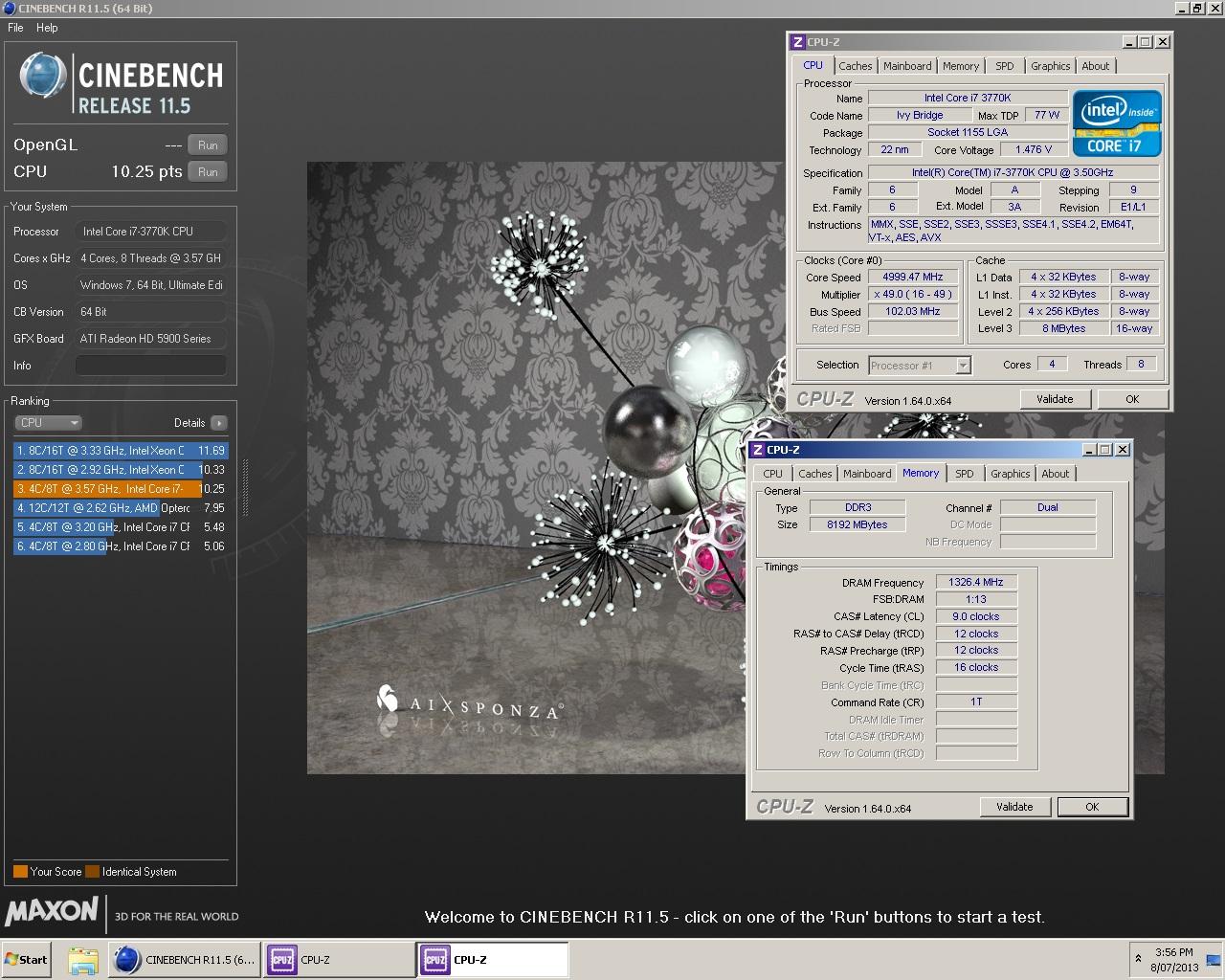Minimize the Memory CPU-Z window
Viewport: 1225px width, 980px height.
pos(1090,450)
